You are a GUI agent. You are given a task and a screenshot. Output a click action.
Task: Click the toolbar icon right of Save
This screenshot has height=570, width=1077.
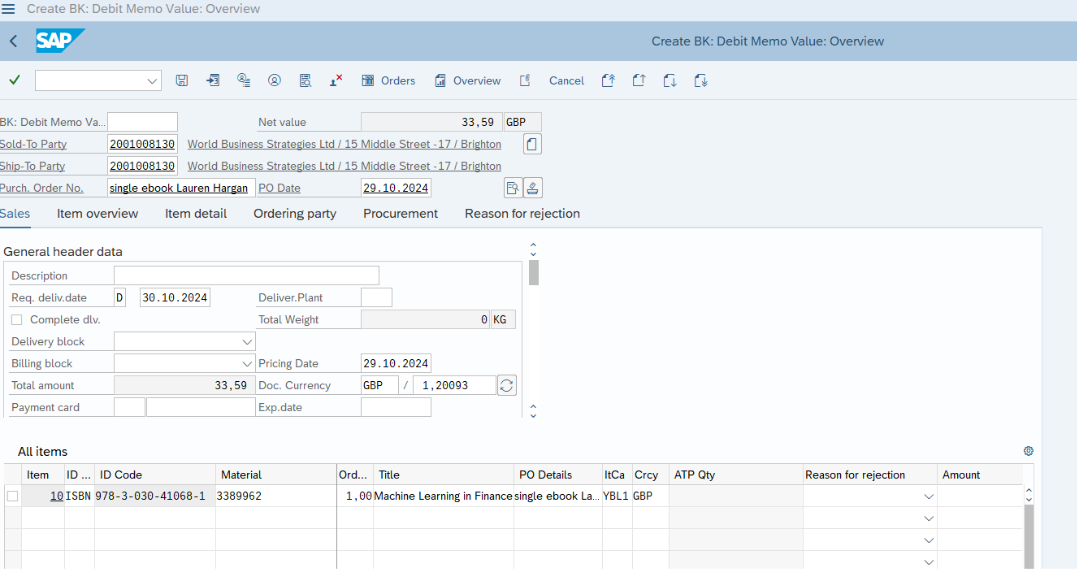coord(212,80)
